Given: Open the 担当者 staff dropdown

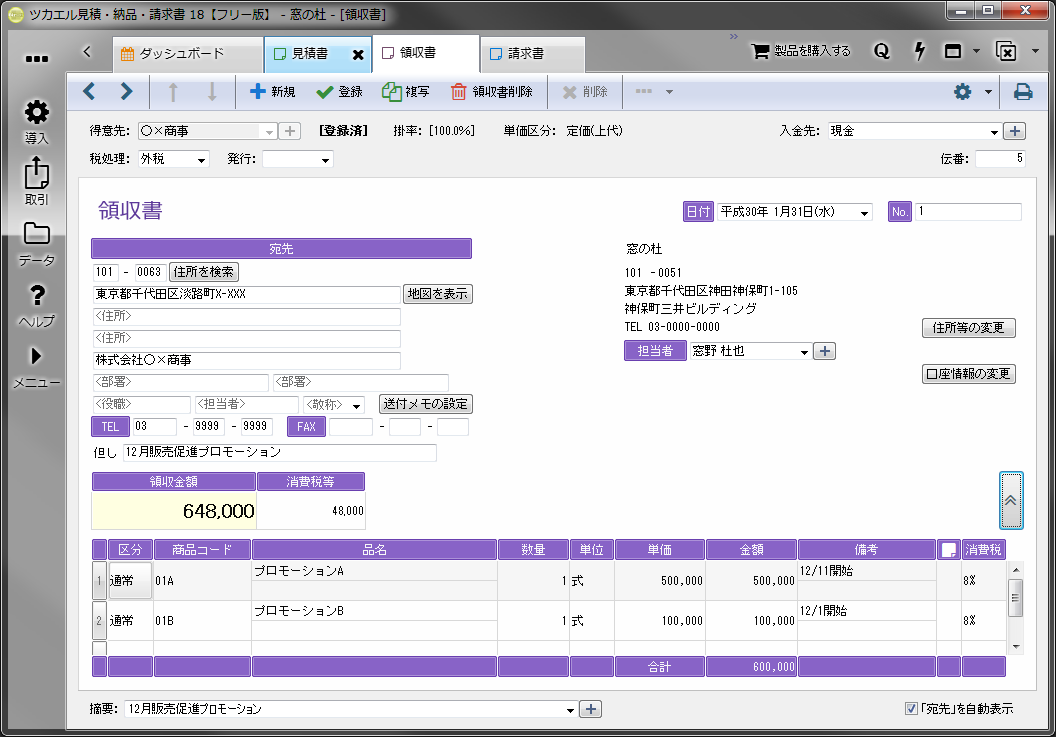Looking at the screenshot, I should [806, 351].
